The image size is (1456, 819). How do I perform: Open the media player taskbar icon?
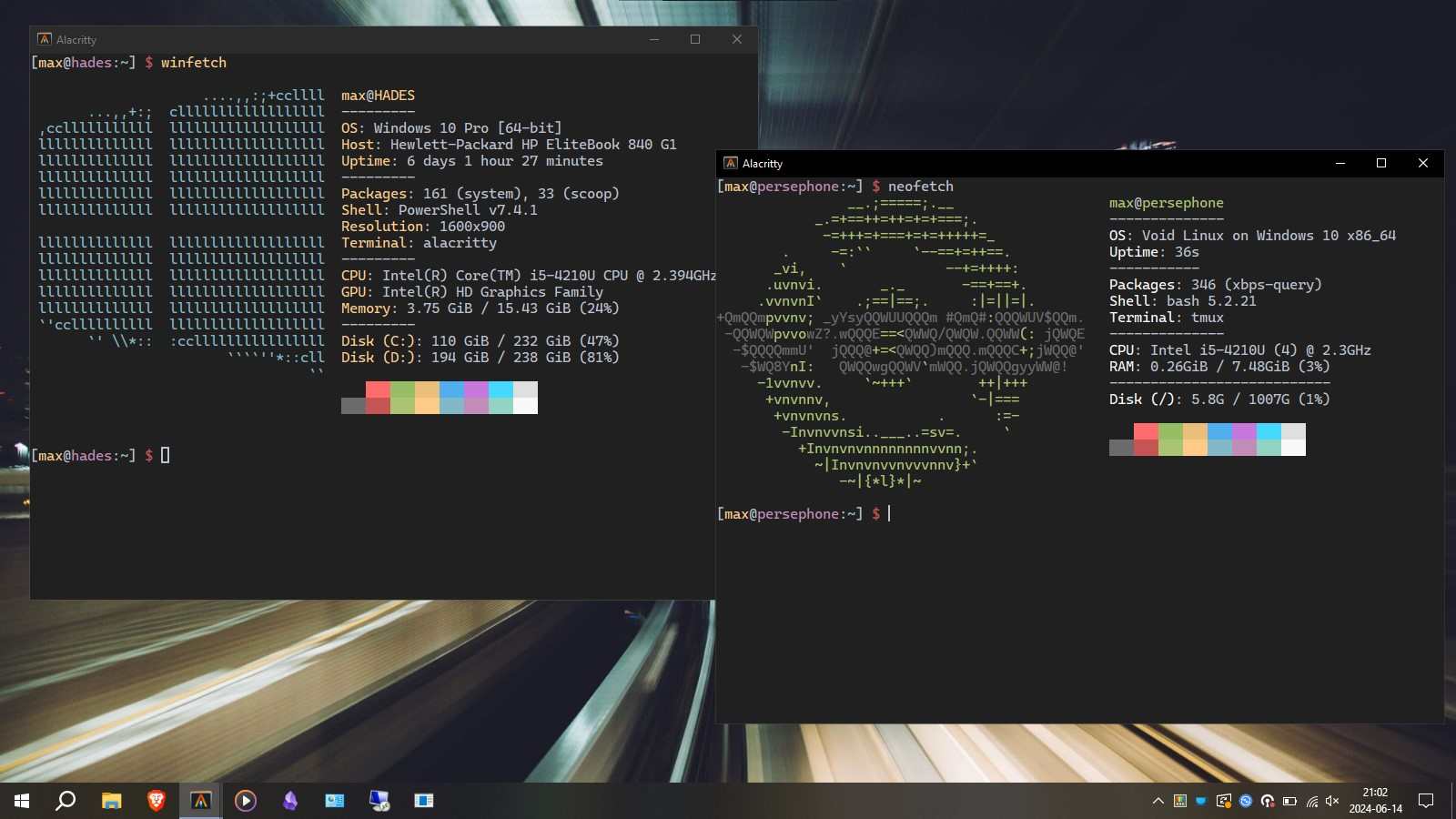[245, 801]
